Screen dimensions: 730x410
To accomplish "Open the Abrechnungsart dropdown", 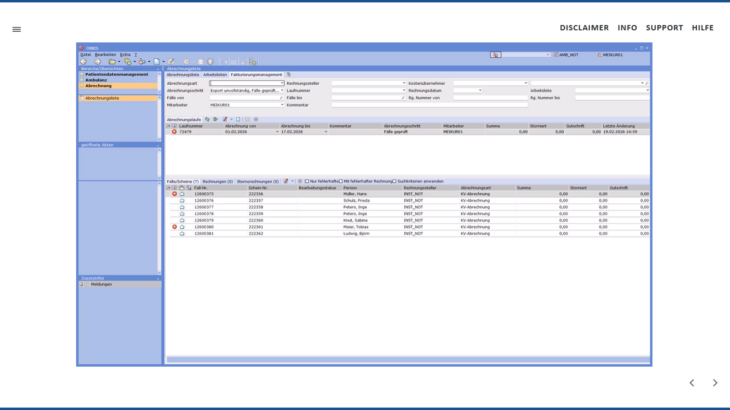I will point(283,83).
